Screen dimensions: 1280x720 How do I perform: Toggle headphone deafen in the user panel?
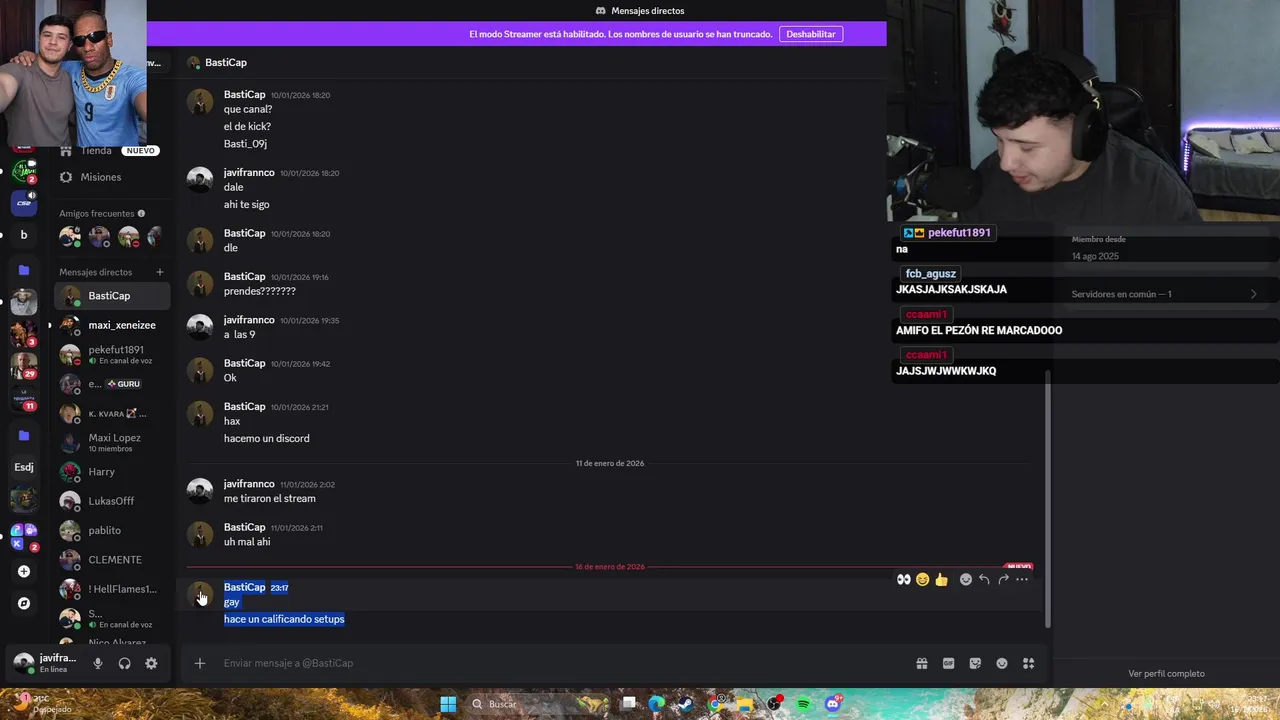[124, 663]
